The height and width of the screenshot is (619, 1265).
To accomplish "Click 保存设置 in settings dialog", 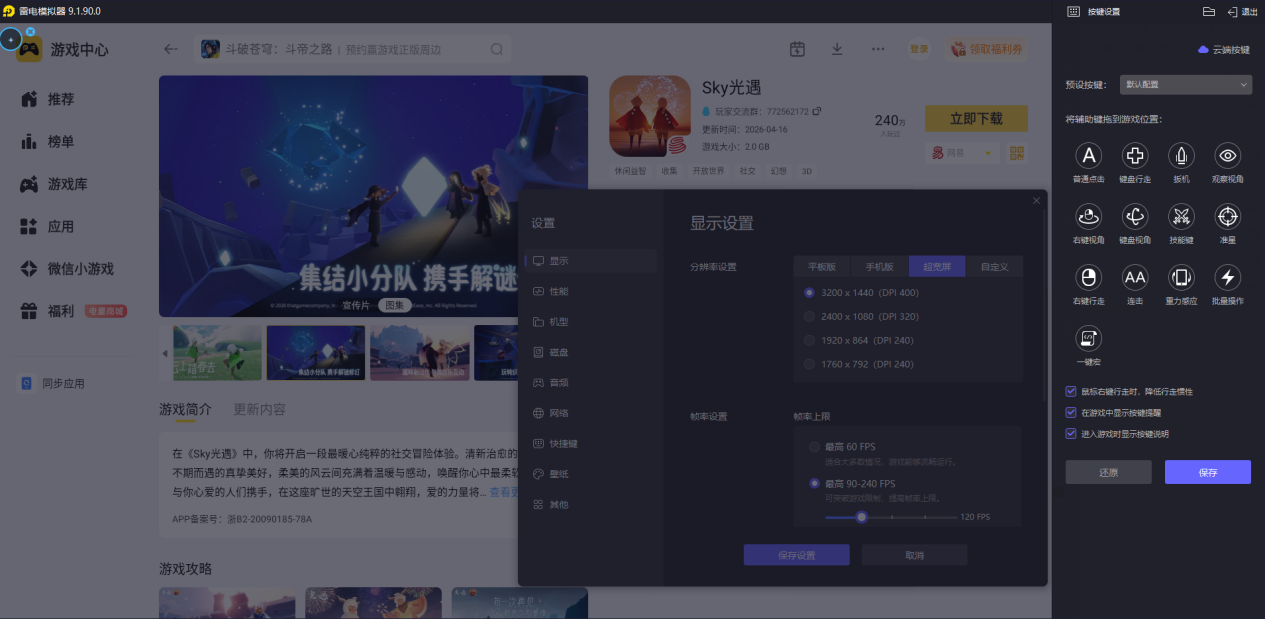I will click(x=796, y=555).
